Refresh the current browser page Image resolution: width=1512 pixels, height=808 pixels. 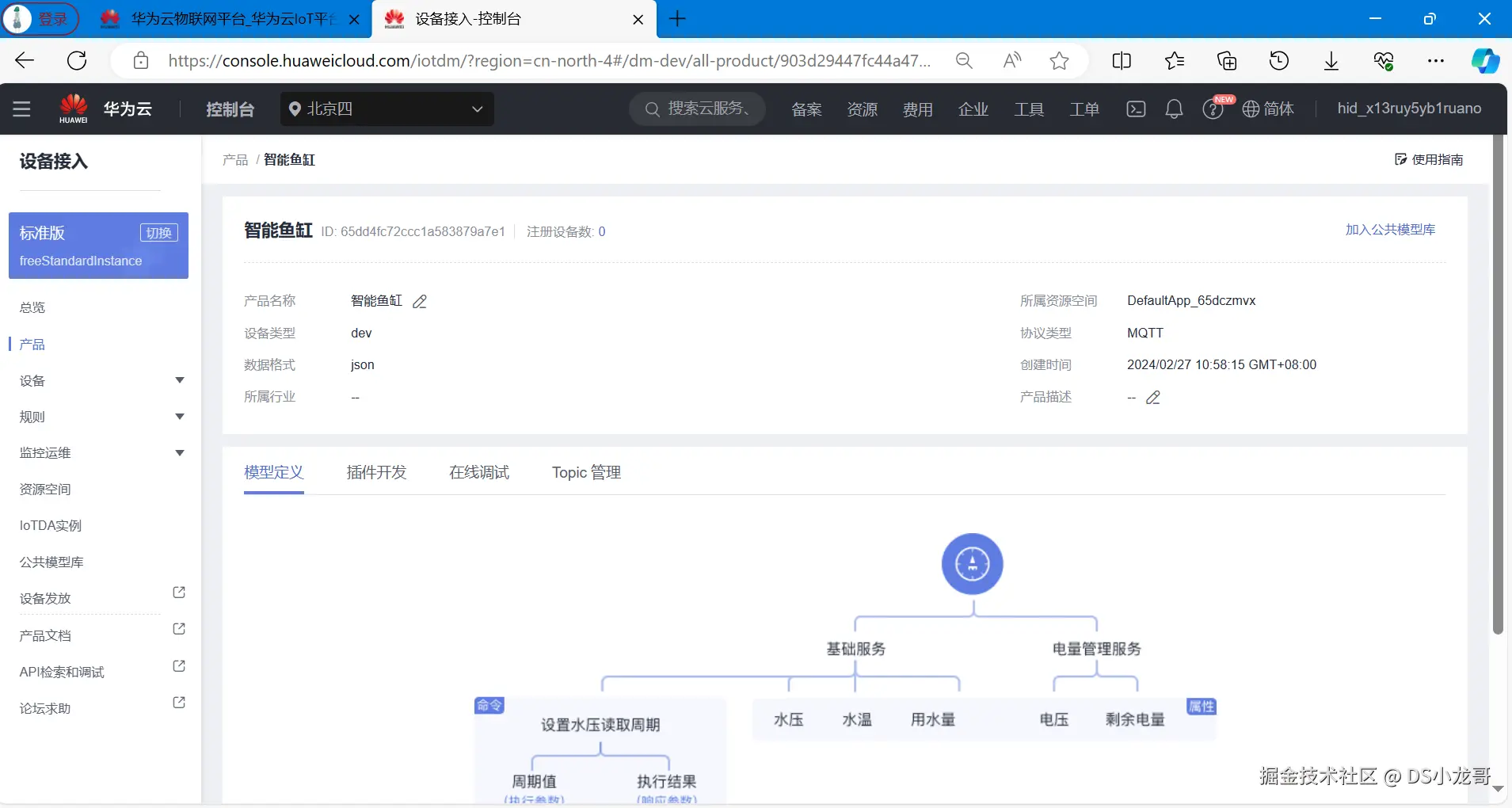pos(77,61)
